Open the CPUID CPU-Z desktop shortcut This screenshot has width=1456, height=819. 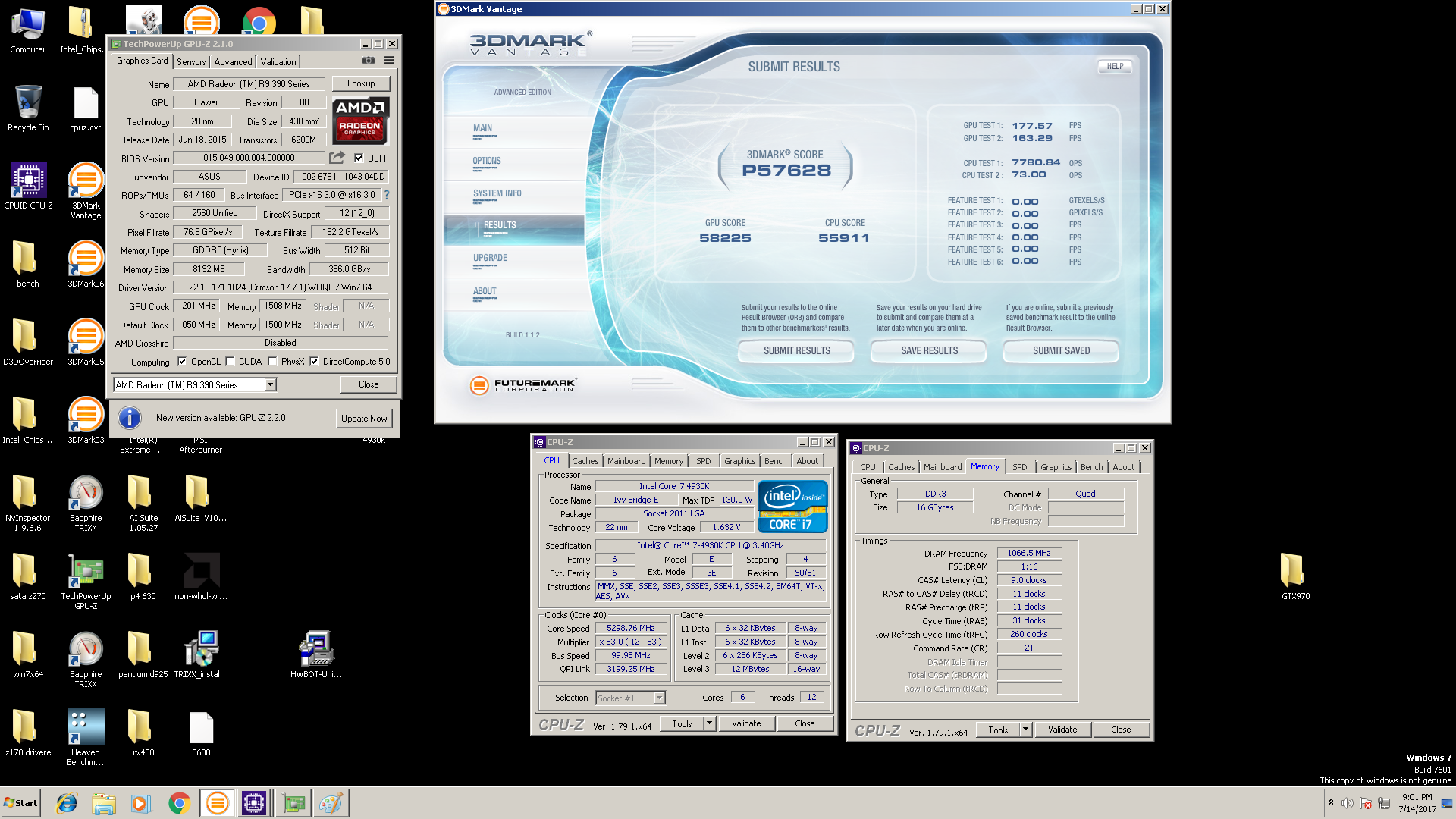point(28,186)
